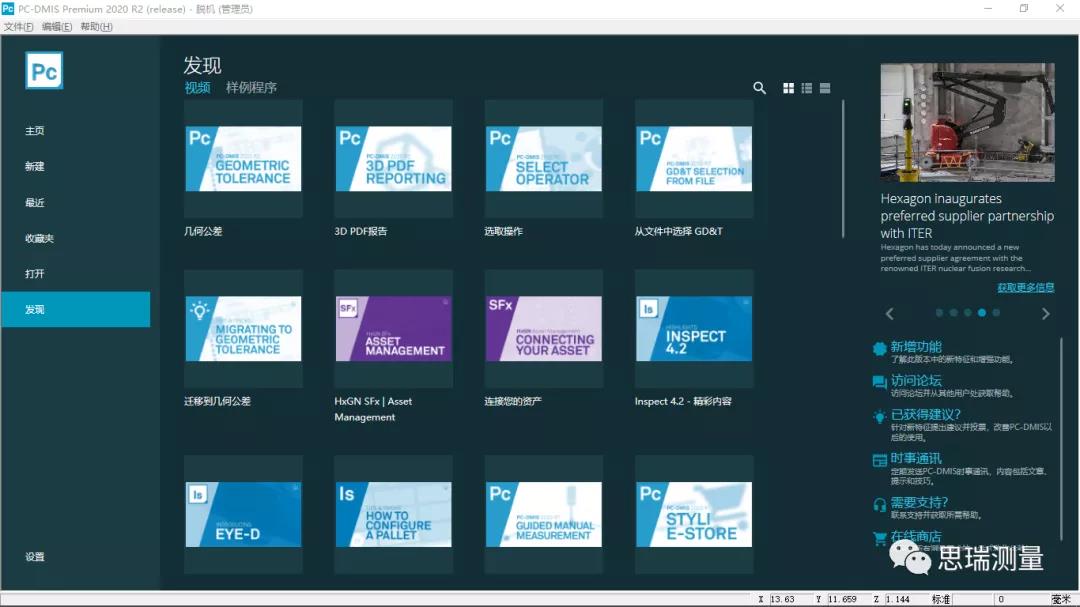Switch to the bulleted list view icon
This screenshot has width=1080, height=607.
point(807,88)
